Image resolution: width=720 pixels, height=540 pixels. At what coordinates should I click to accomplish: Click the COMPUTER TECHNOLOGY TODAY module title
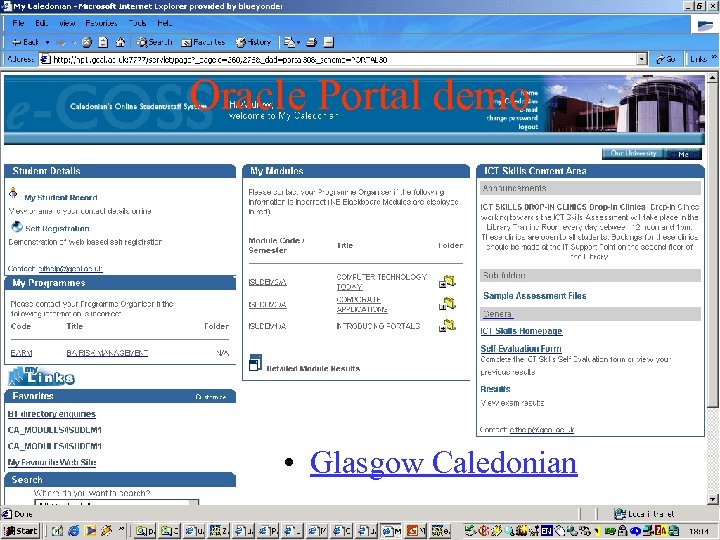tap(382, 281)
